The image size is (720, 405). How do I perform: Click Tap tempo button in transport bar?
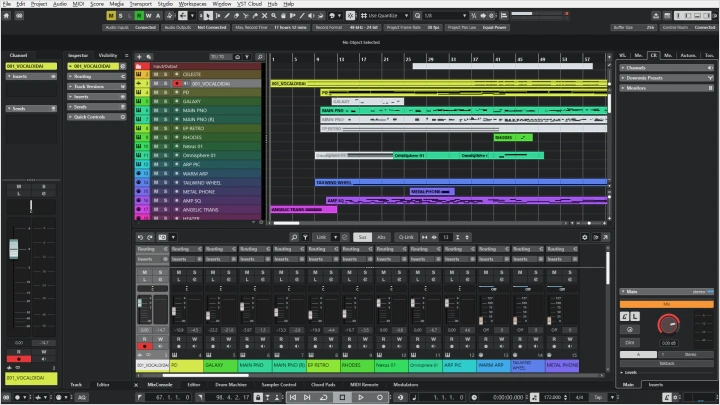click(x=598, y=397)
